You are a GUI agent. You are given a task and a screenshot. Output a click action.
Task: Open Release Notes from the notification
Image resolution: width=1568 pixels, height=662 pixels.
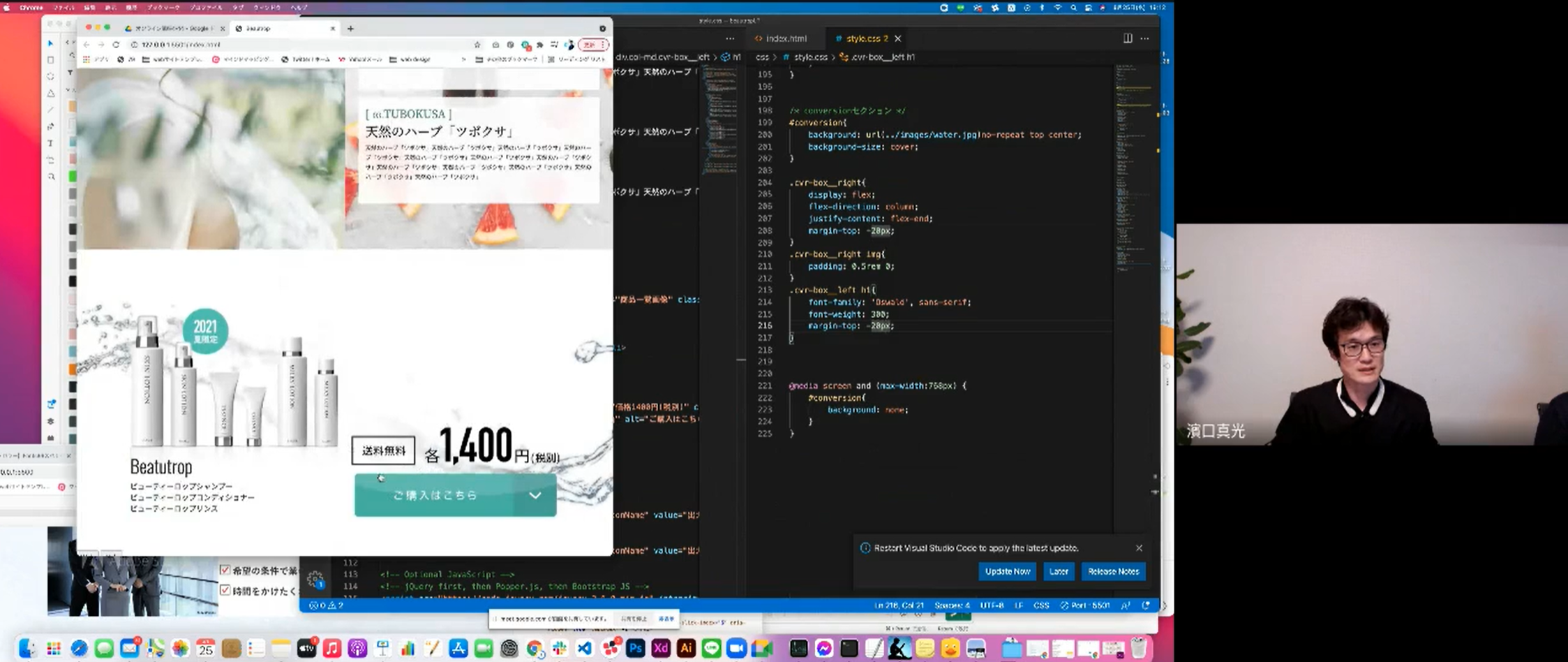[1113, 571]
